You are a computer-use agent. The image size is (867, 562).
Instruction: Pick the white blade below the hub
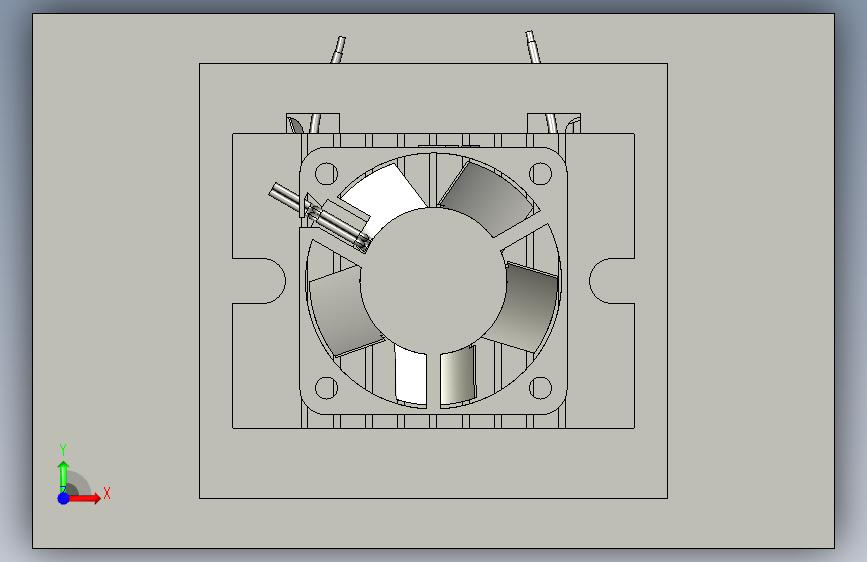(x=411, y=376)
